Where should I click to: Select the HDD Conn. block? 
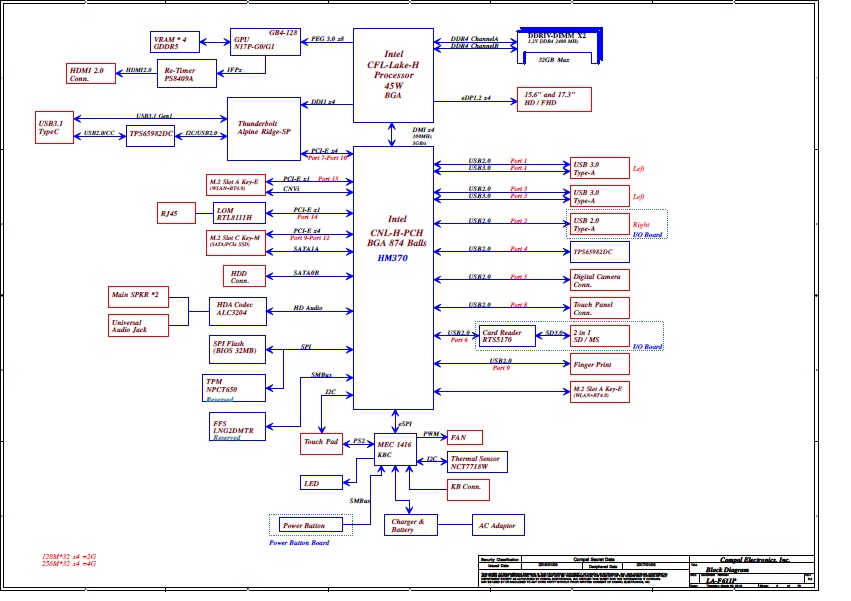coord(244,276)
